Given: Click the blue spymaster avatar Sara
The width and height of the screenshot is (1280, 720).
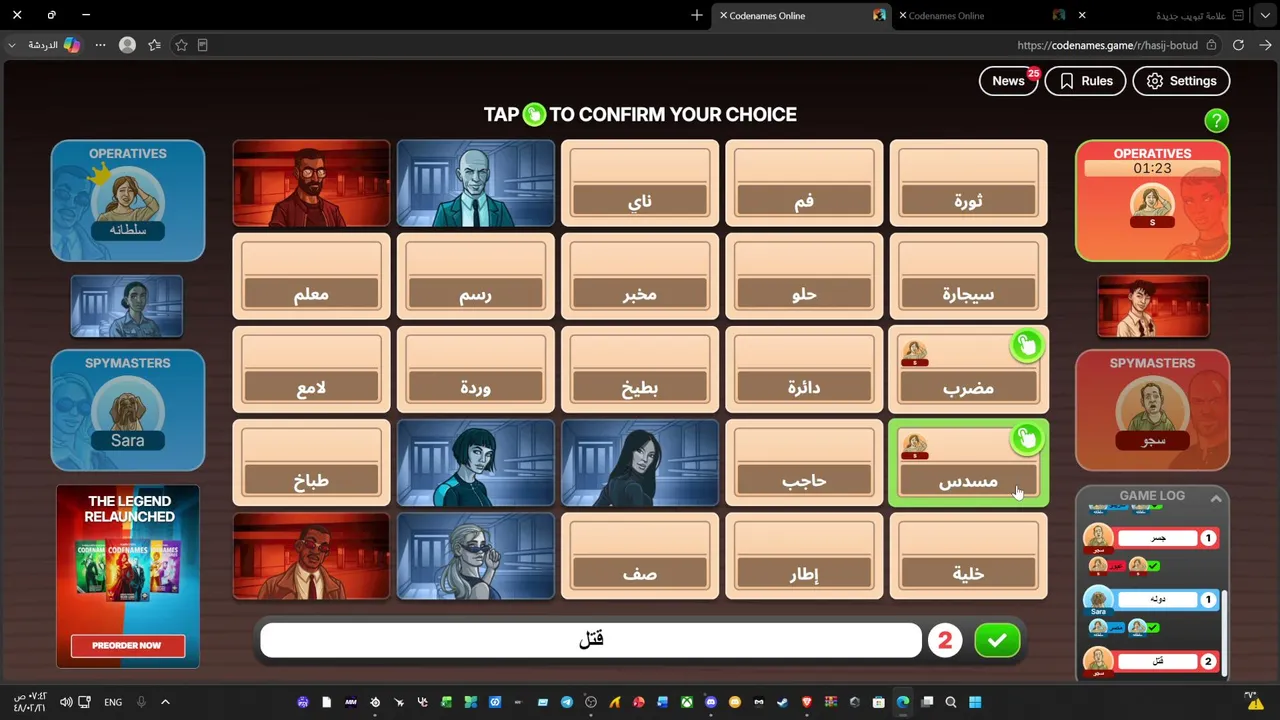Looking at the screenshot, I should tap(127, 414).
